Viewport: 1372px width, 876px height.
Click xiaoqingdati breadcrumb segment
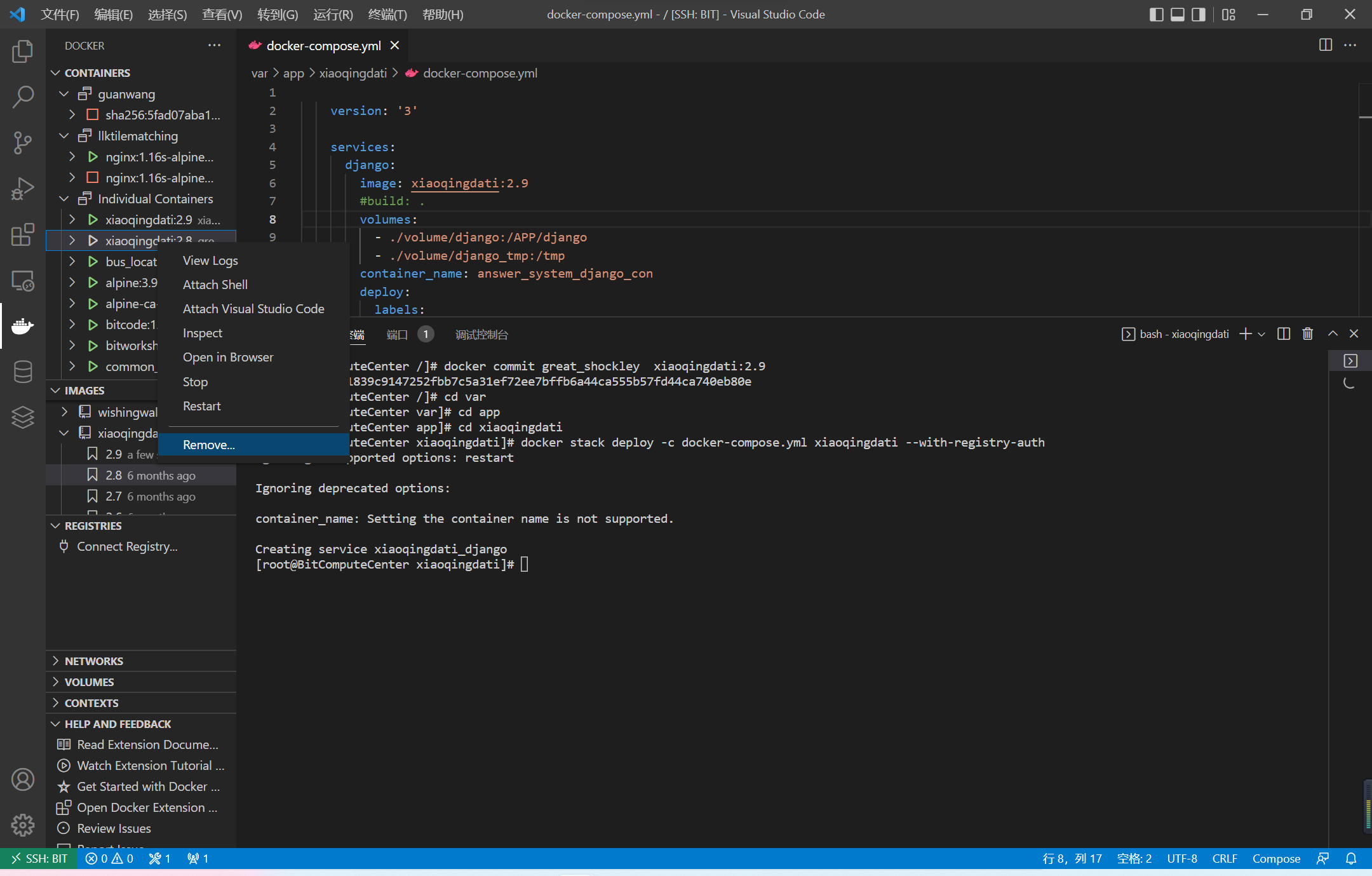[353, 73]
